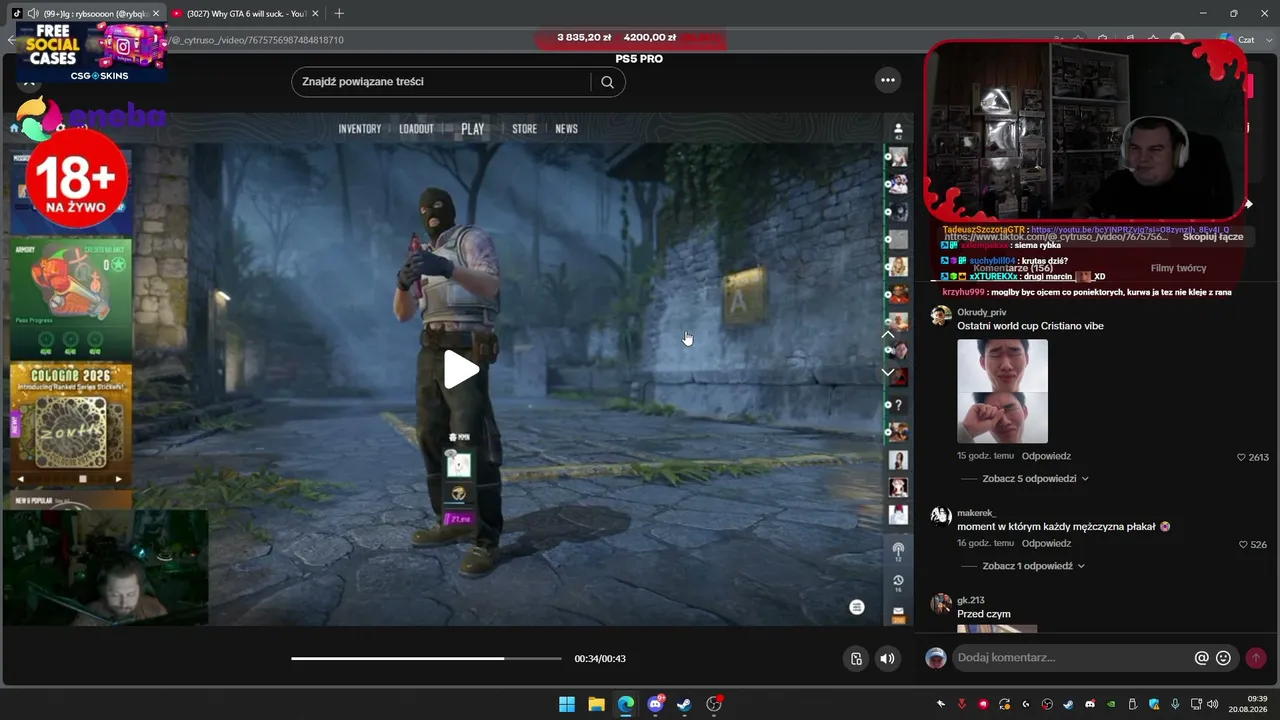Screen dimensions: 1280x720
Task: Expand 'Zobacz 1 odpowiedź' reply
Action: (1033, 566)
